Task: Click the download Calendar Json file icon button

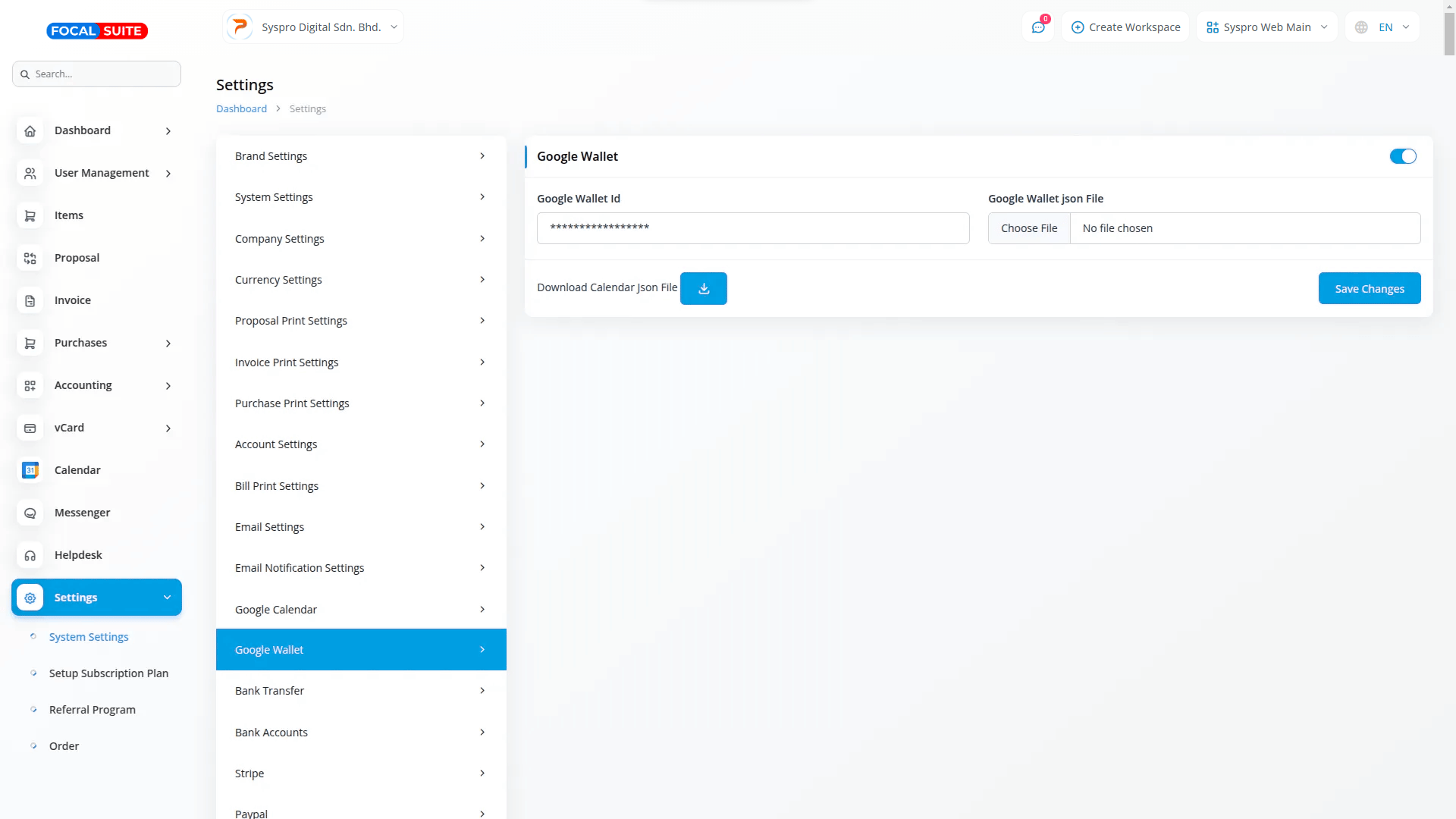Action: click(703, 288)
